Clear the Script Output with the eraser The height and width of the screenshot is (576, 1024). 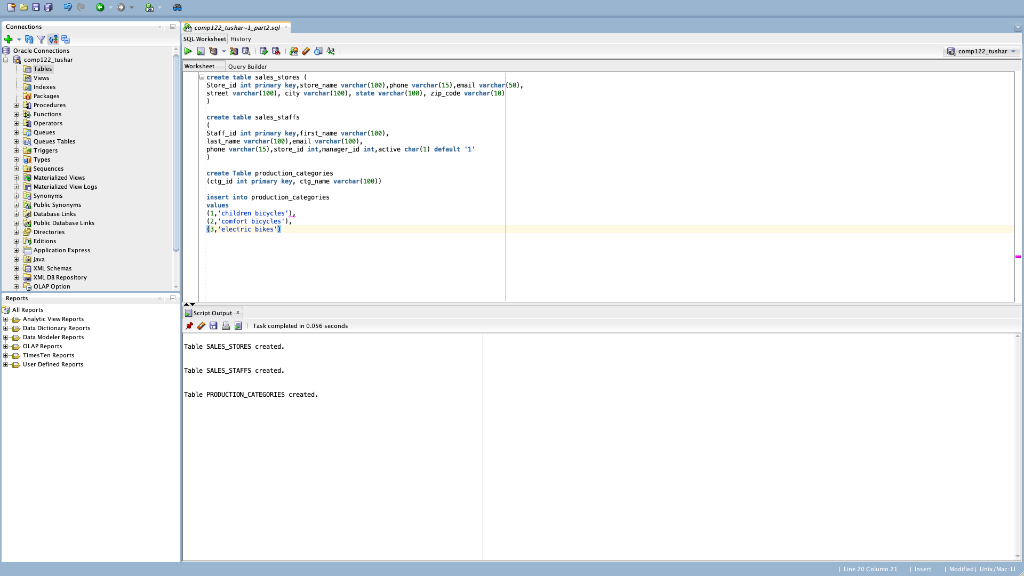(x=201, y=326)
